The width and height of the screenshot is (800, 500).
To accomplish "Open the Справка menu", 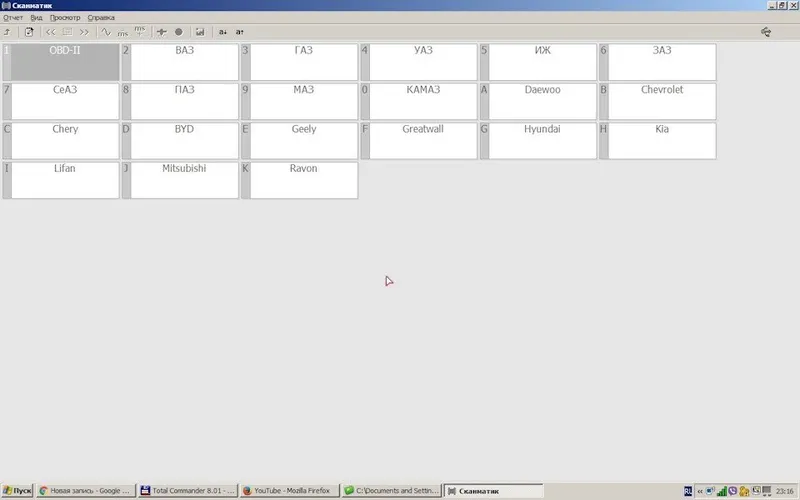I will 101,17.
